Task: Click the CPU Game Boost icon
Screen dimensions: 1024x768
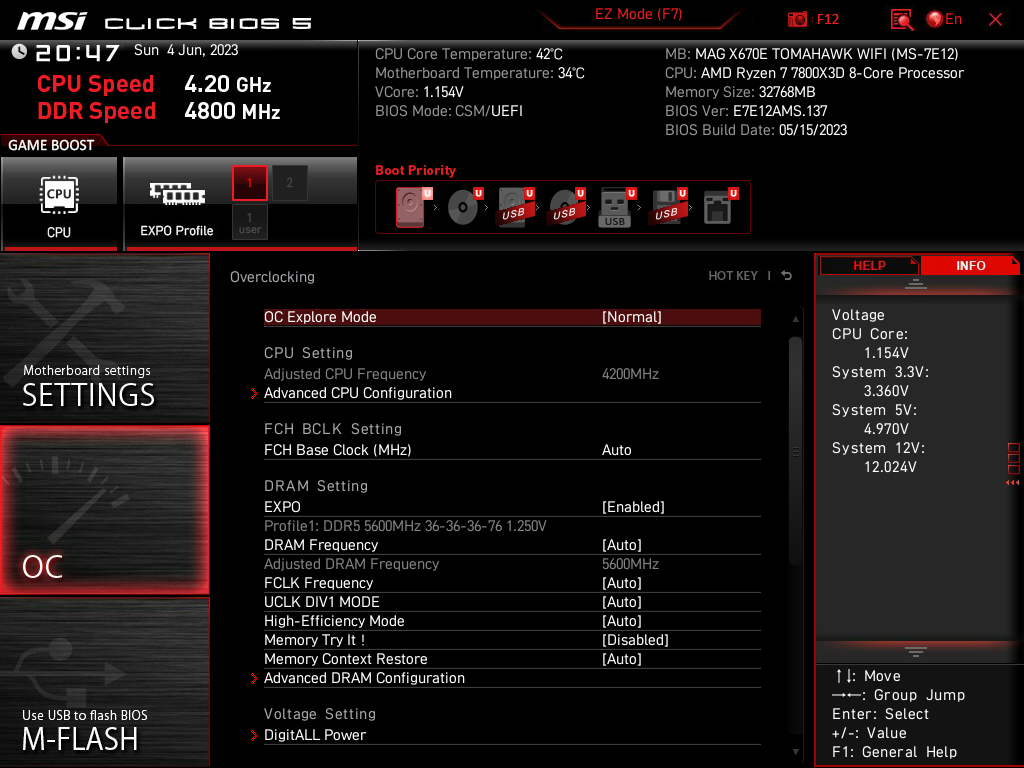Action: [59, 203]
